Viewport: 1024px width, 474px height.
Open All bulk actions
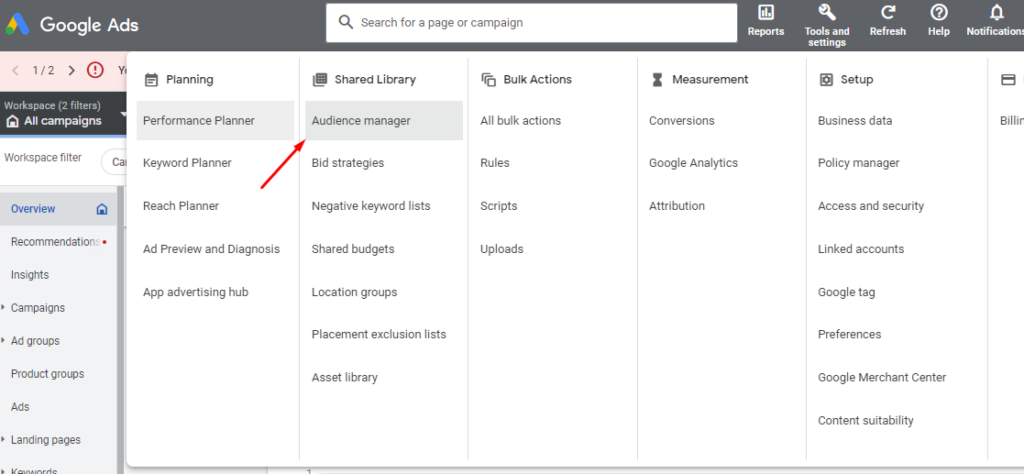point(520,121)
